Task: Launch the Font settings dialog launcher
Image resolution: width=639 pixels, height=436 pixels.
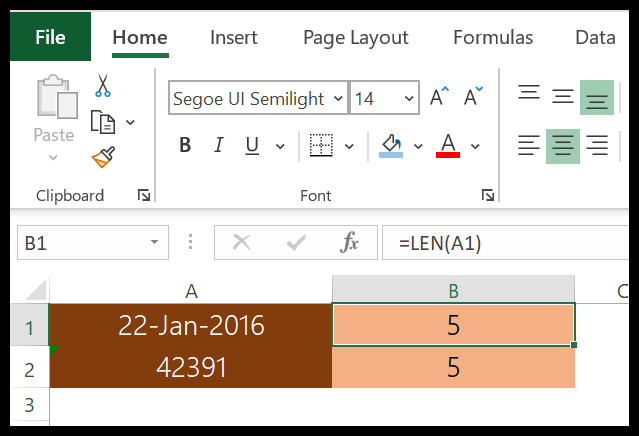Action: [488, 196]
